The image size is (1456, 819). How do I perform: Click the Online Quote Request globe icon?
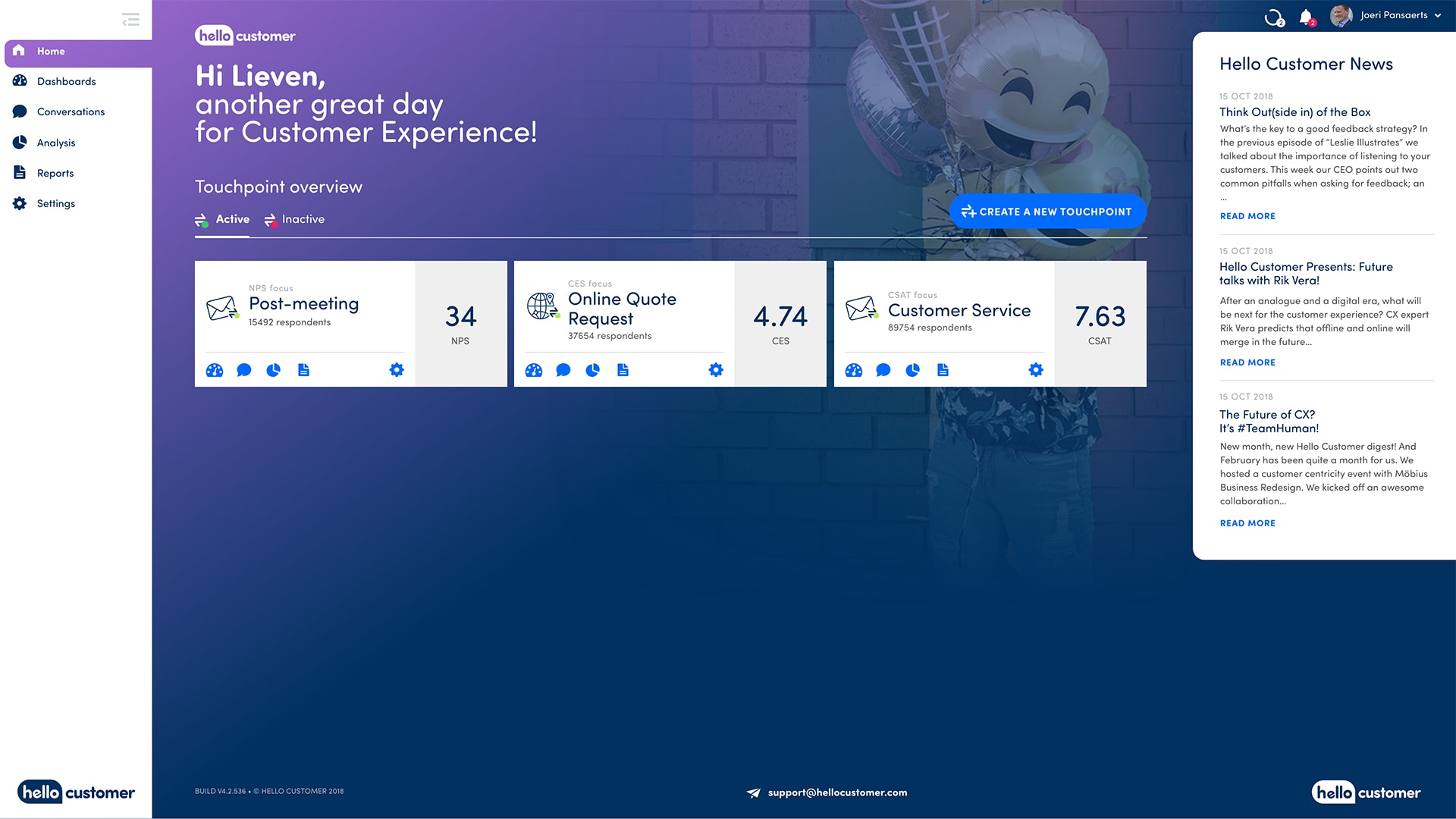click(543, 306)
